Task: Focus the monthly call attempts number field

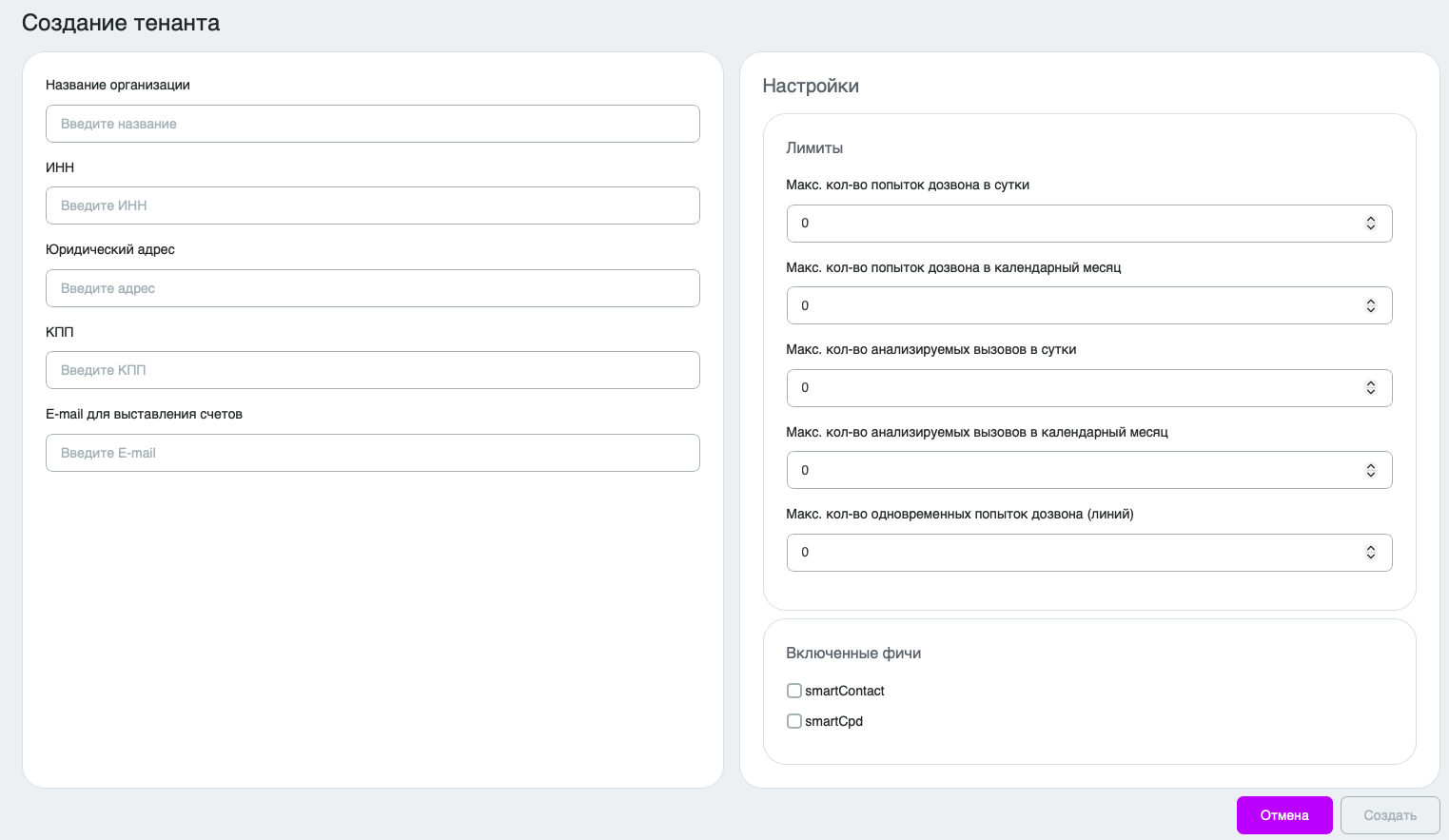Action: (1089, 305)
